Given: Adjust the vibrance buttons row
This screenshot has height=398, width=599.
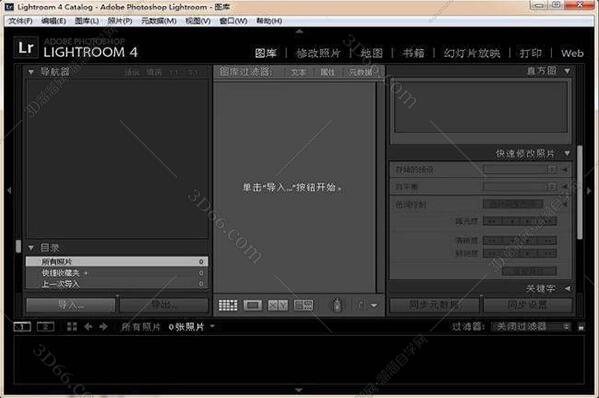Looking at the screenshot, I should (x=520, y=253).
